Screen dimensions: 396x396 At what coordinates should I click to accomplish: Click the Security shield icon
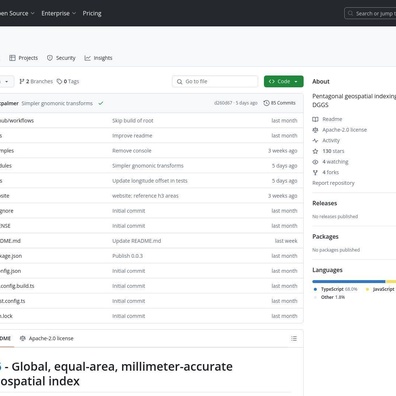(50, 58)
